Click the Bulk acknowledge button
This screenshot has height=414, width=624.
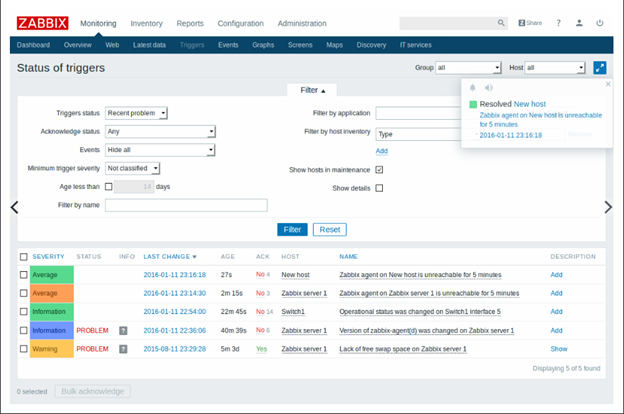(x=93, y=391)
